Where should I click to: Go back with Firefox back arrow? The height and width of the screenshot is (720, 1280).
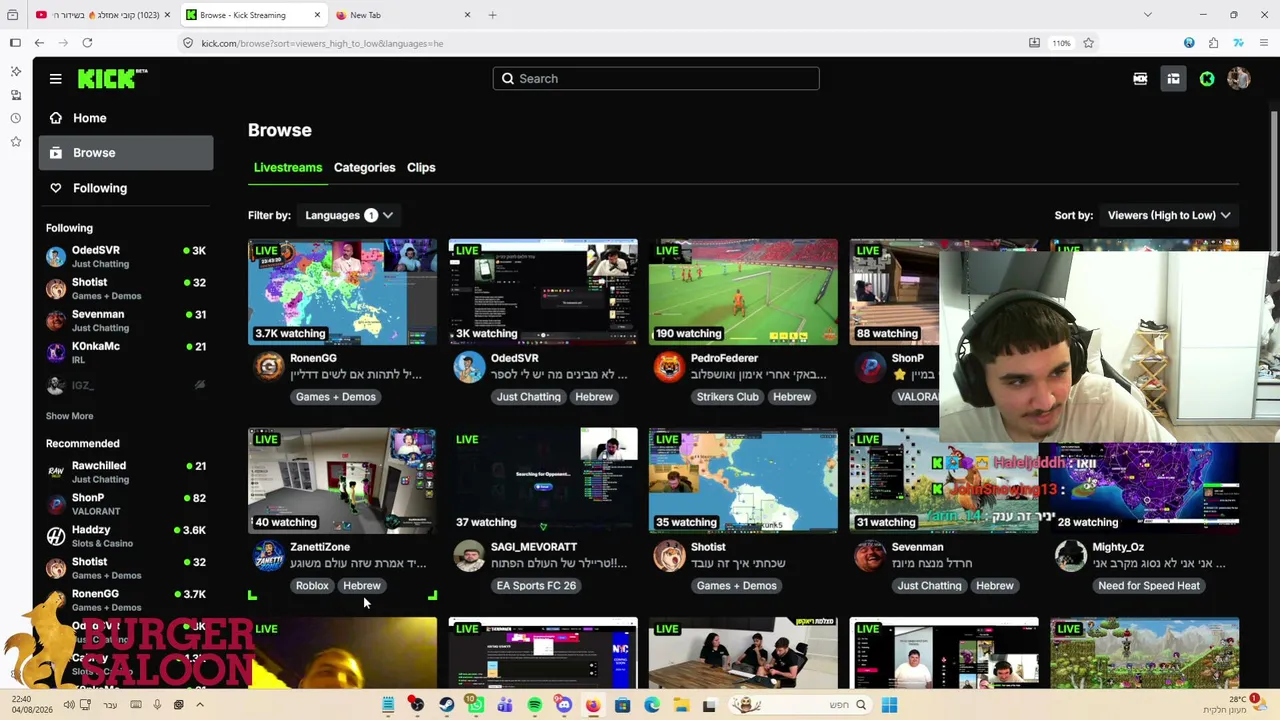coord(39,43)
